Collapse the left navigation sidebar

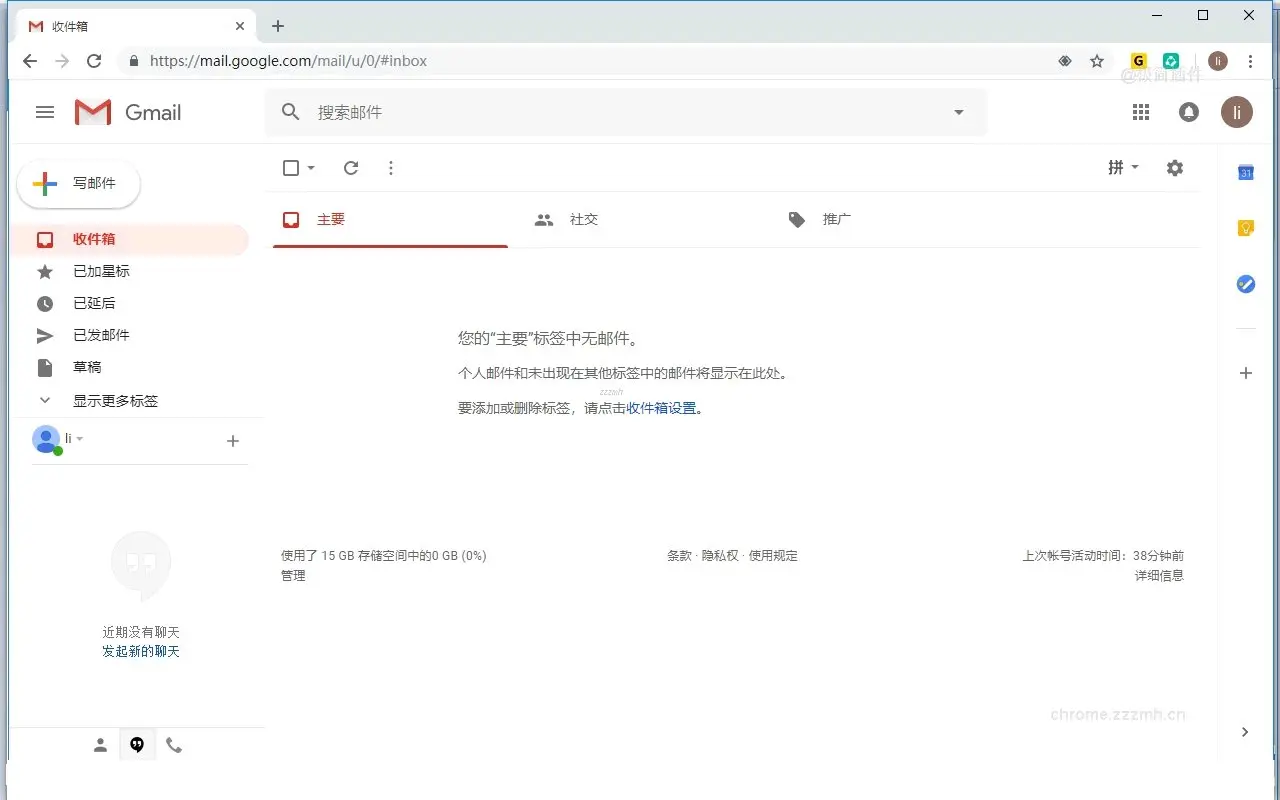pyautogui.click(x=45, y=112)
